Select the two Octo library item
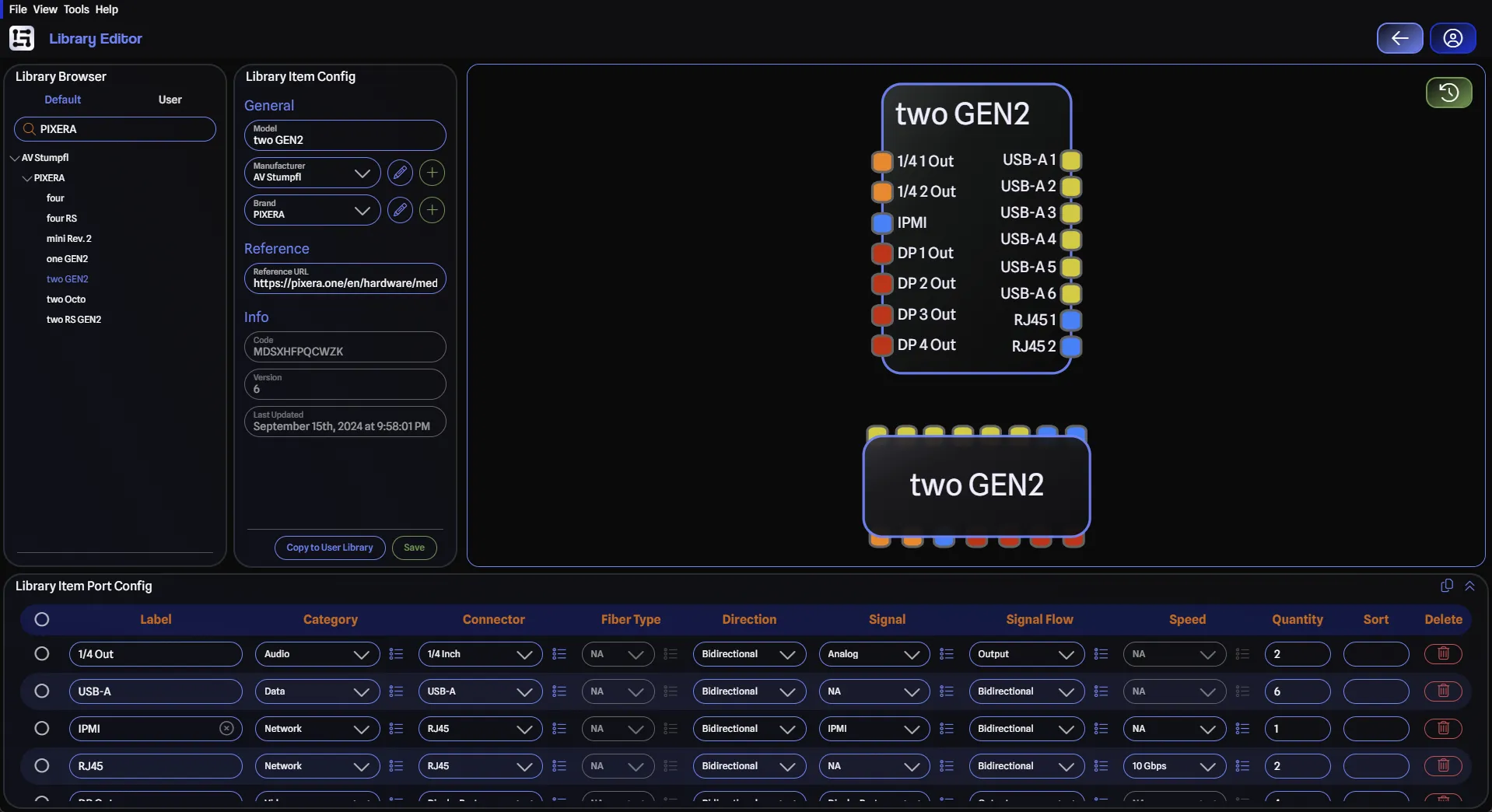Screen dimensions: 1492x812 pos(66,299)
